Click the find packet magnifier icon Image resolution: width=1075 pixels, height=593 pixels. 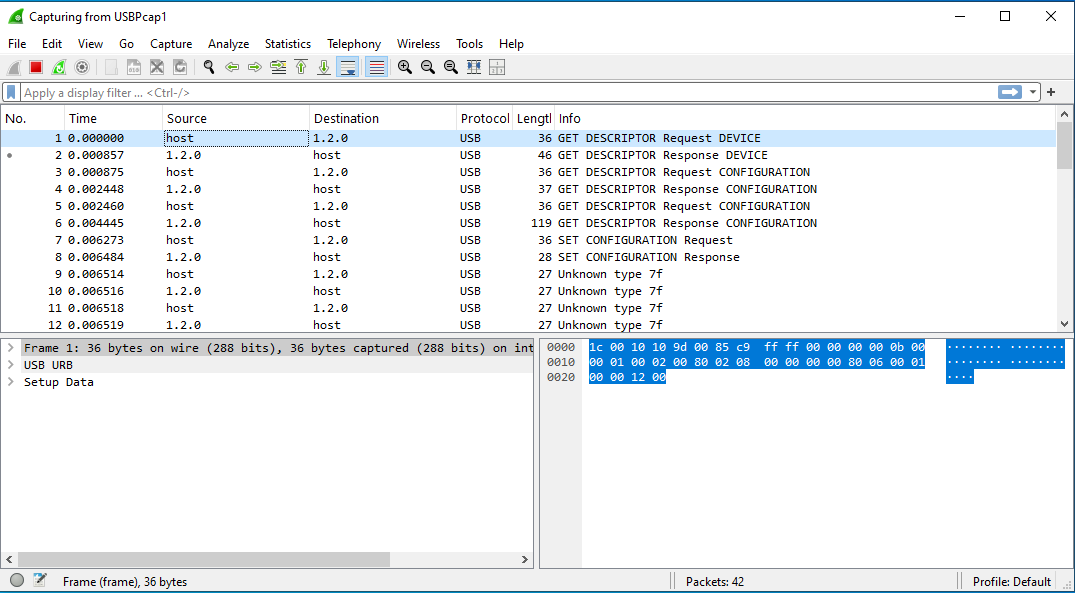point(208,67)
